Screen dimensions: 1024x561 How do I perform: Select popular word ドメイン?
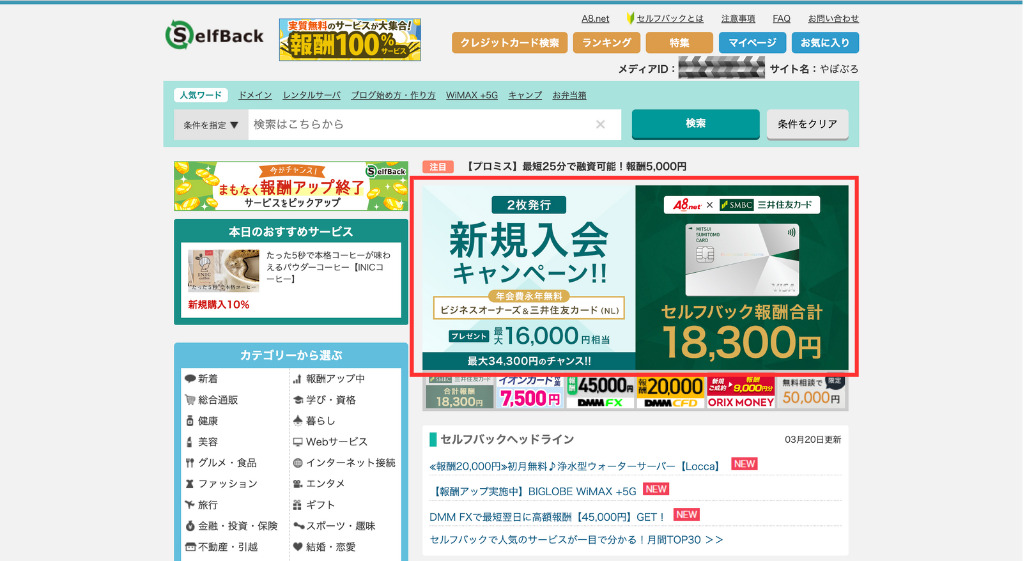(x=255, y=95)
